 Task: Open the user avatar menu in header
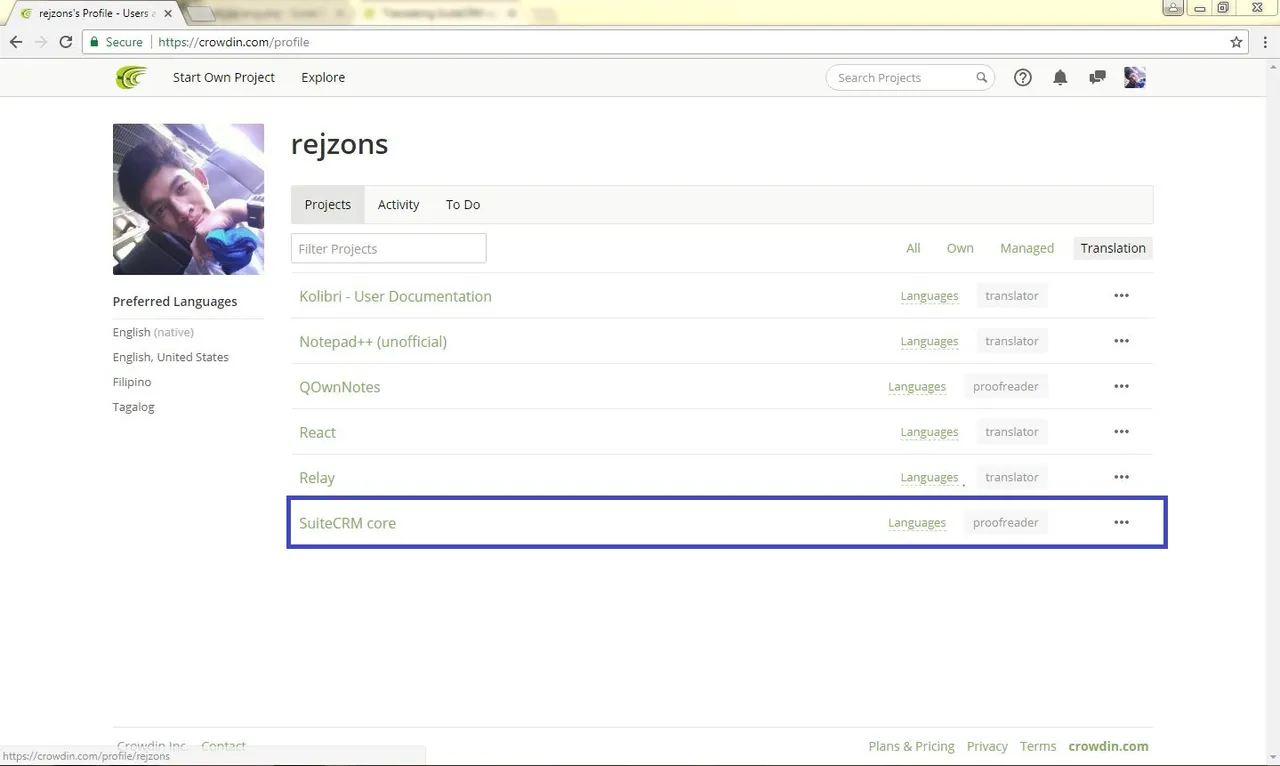(1135, 77)
